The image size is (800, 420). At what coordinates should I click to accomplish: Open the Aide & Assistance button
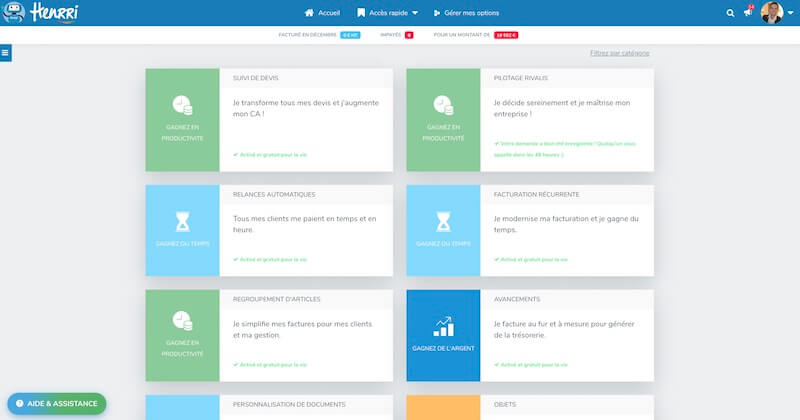click(x=57, y=403)
